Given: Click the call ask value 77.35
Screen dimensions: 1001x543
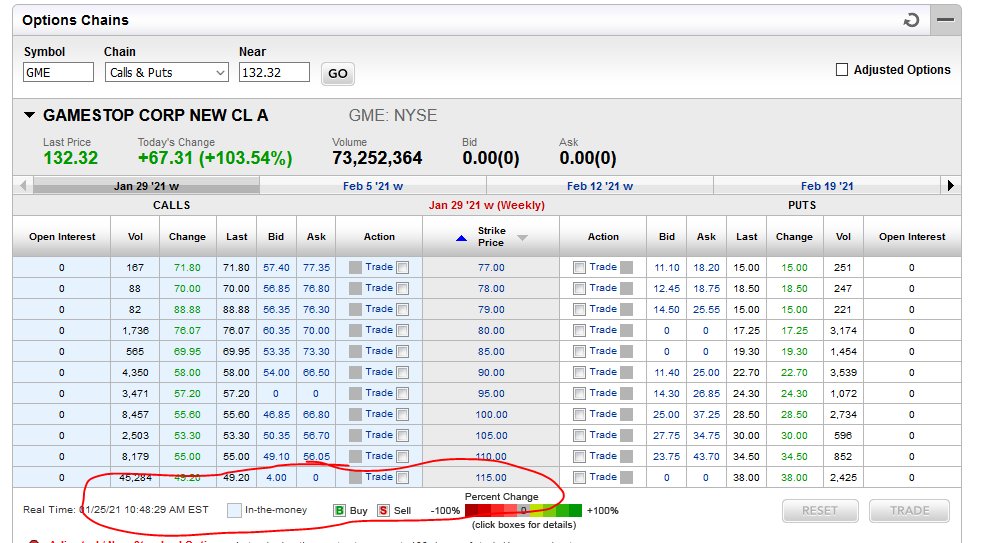Looking at the screenshot, I should click(316, 268).
